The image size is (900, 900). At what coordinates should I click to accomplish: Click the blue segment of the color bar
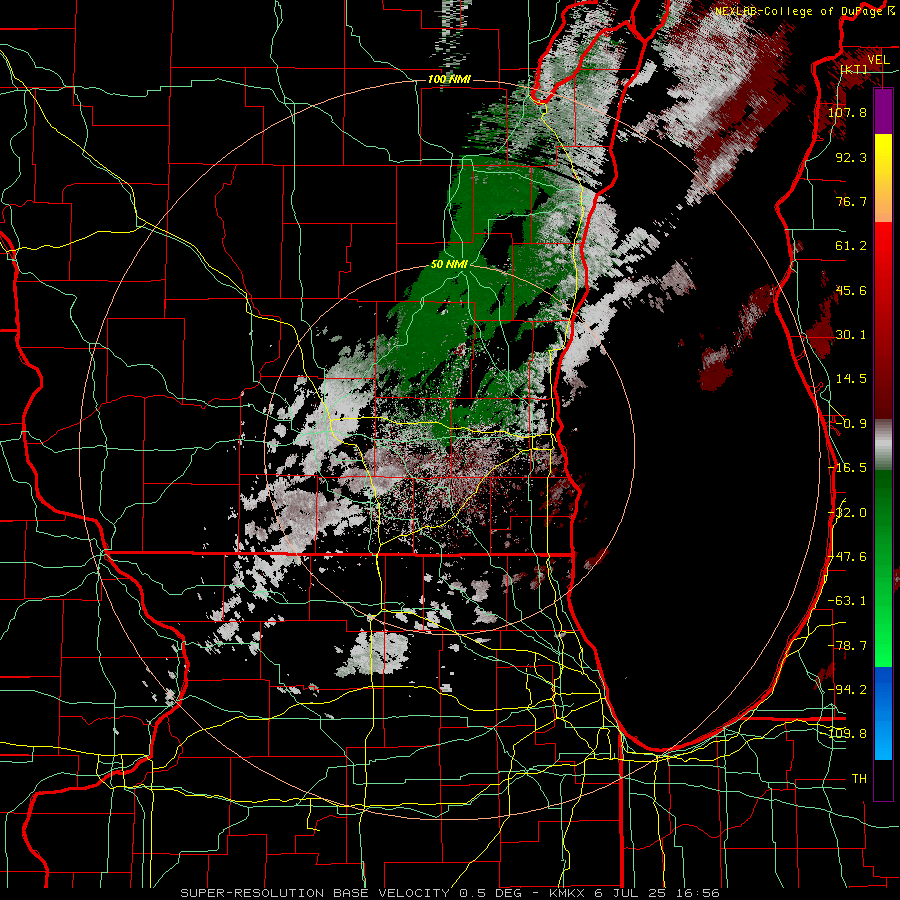point(883,713)
